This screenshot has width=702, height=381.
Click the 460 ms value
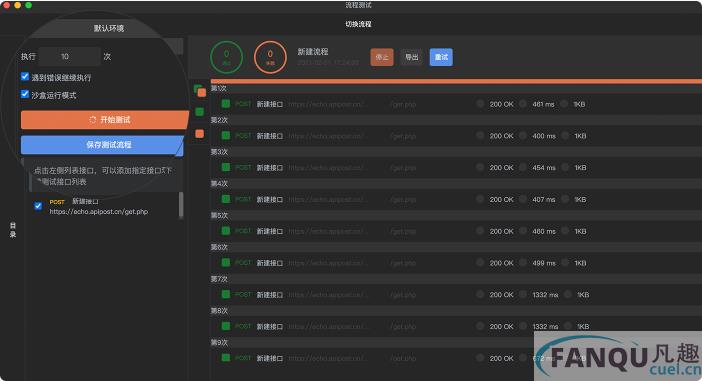544,231
